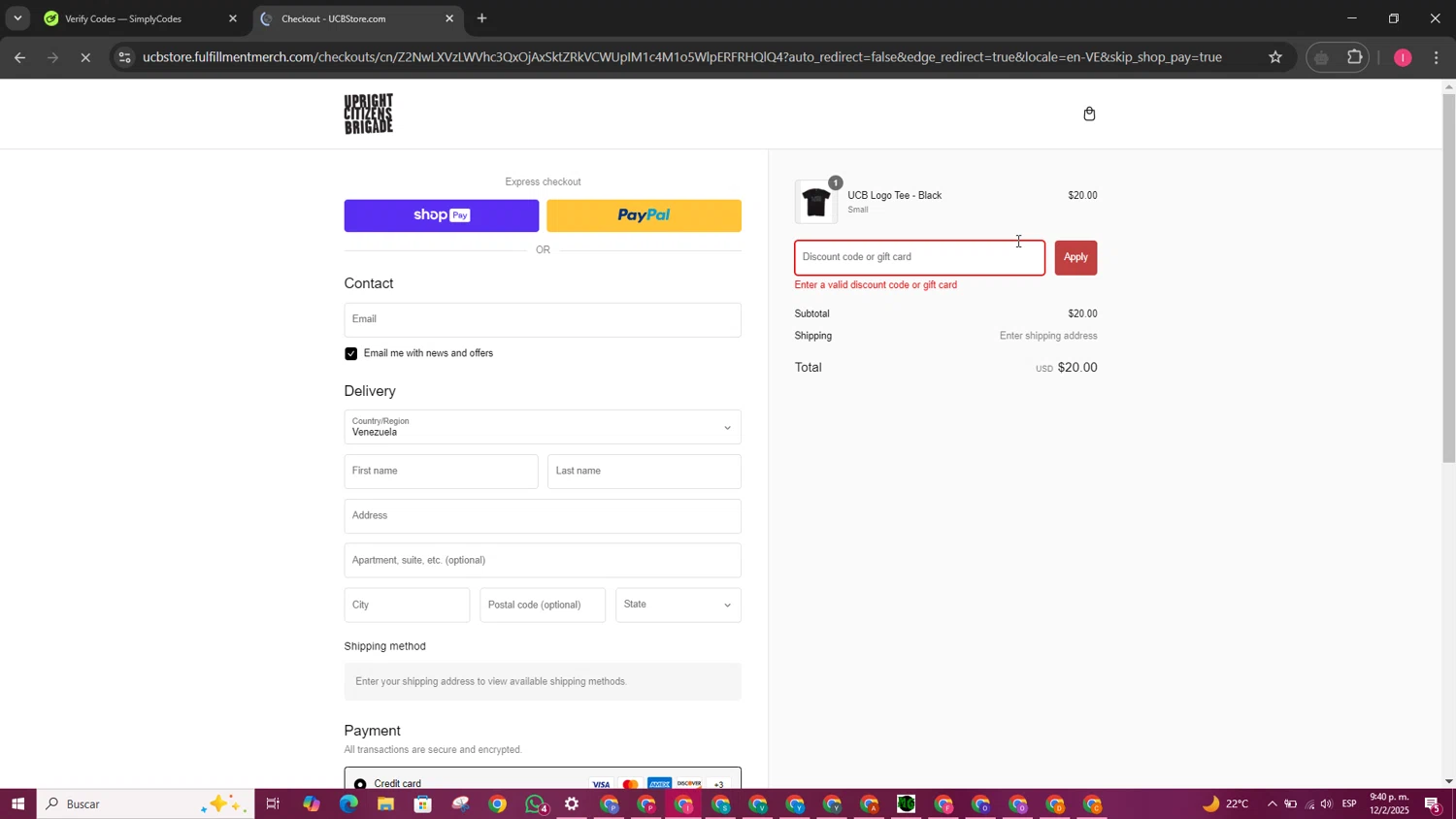Open Microsoft Store from the taskbar
This screenshot has width=1456, height=819.
click(422, 803)
